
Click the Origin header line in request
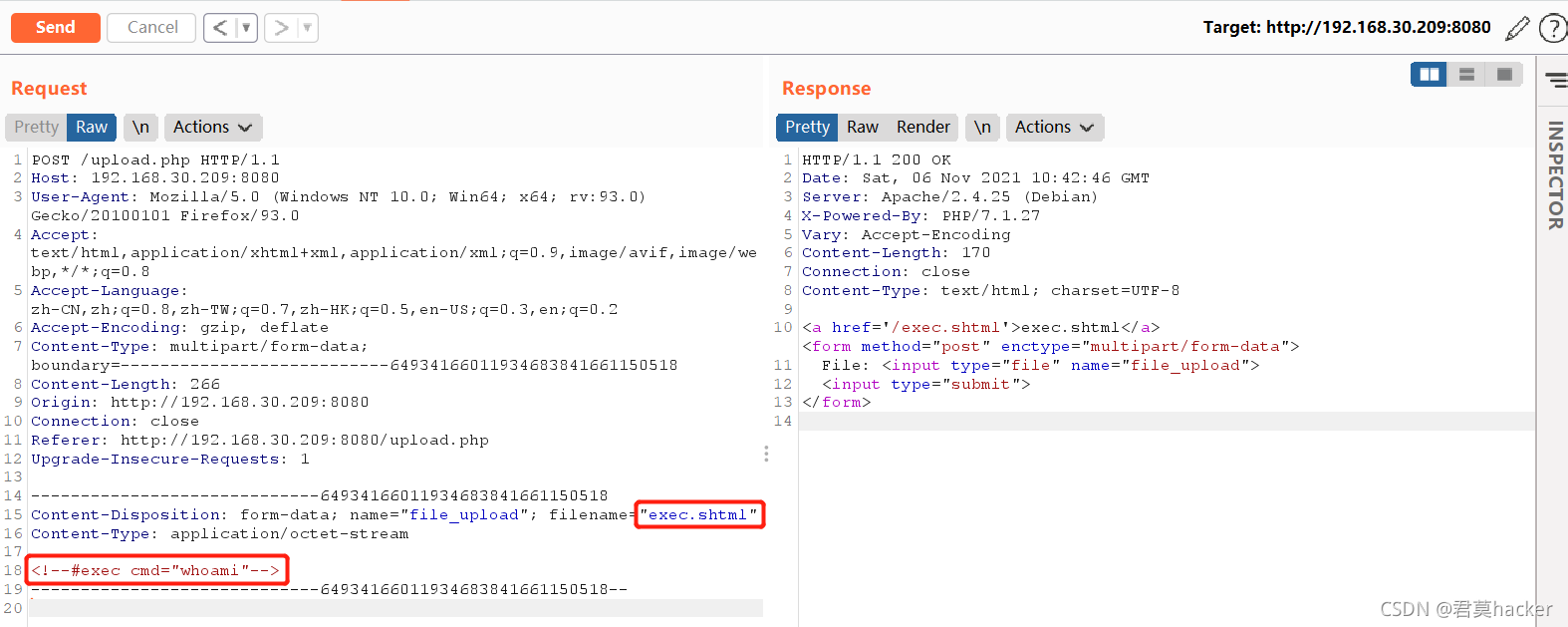(200, 403)
